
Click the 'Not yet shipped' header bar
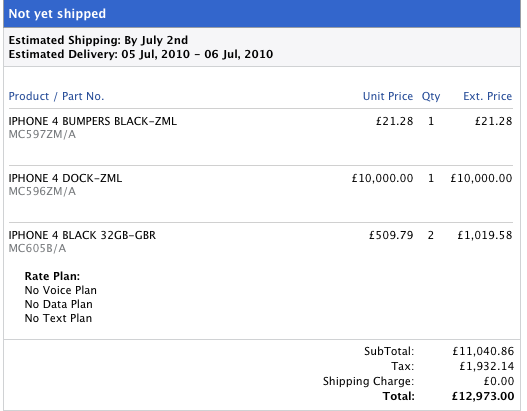coord(262,14)
